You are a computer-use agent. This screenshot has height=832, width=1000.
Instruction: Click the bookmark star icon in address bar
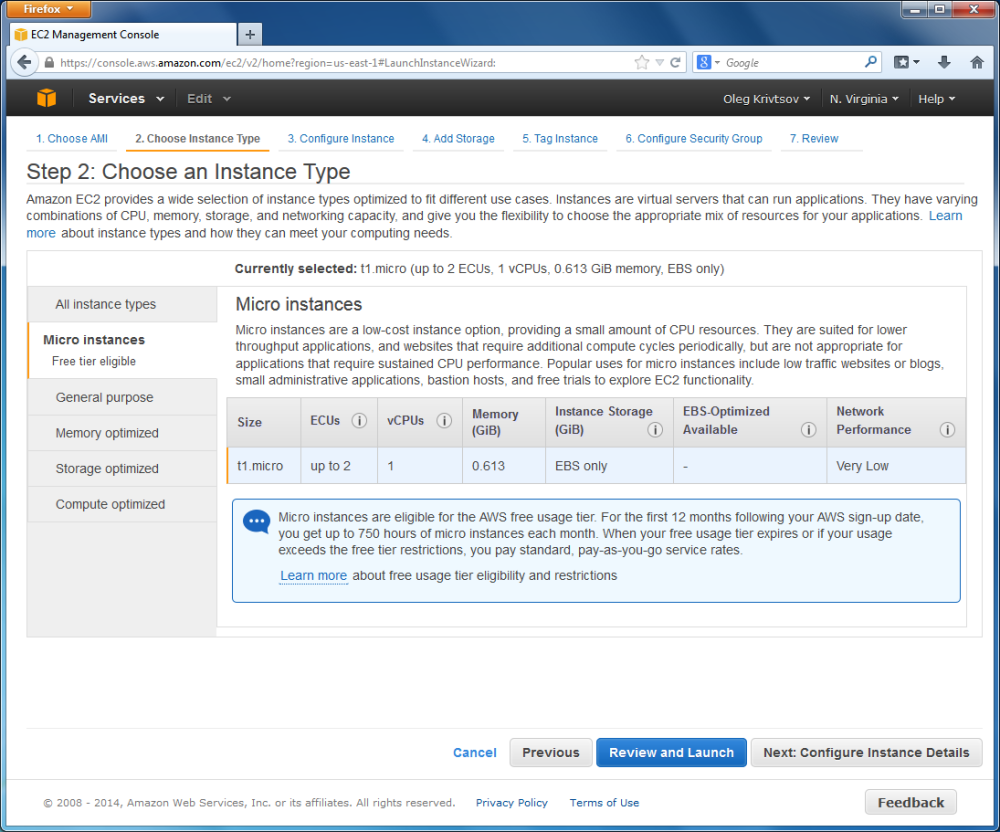pyautogui.click(x=642, y=62)
